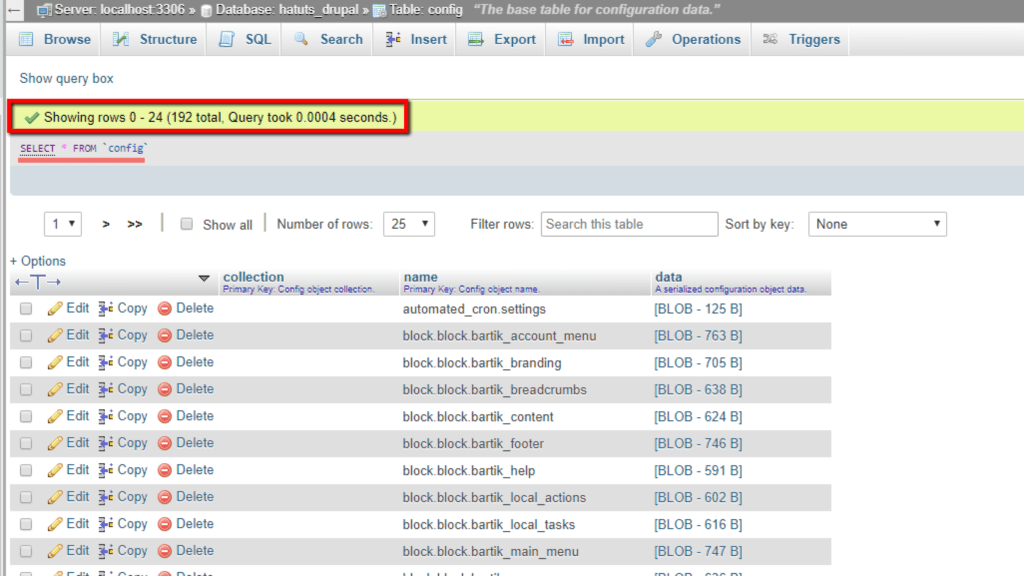1024x576 pixels.
Task: Click the Edit pencil icon on the first row
Action: point(55,308)
